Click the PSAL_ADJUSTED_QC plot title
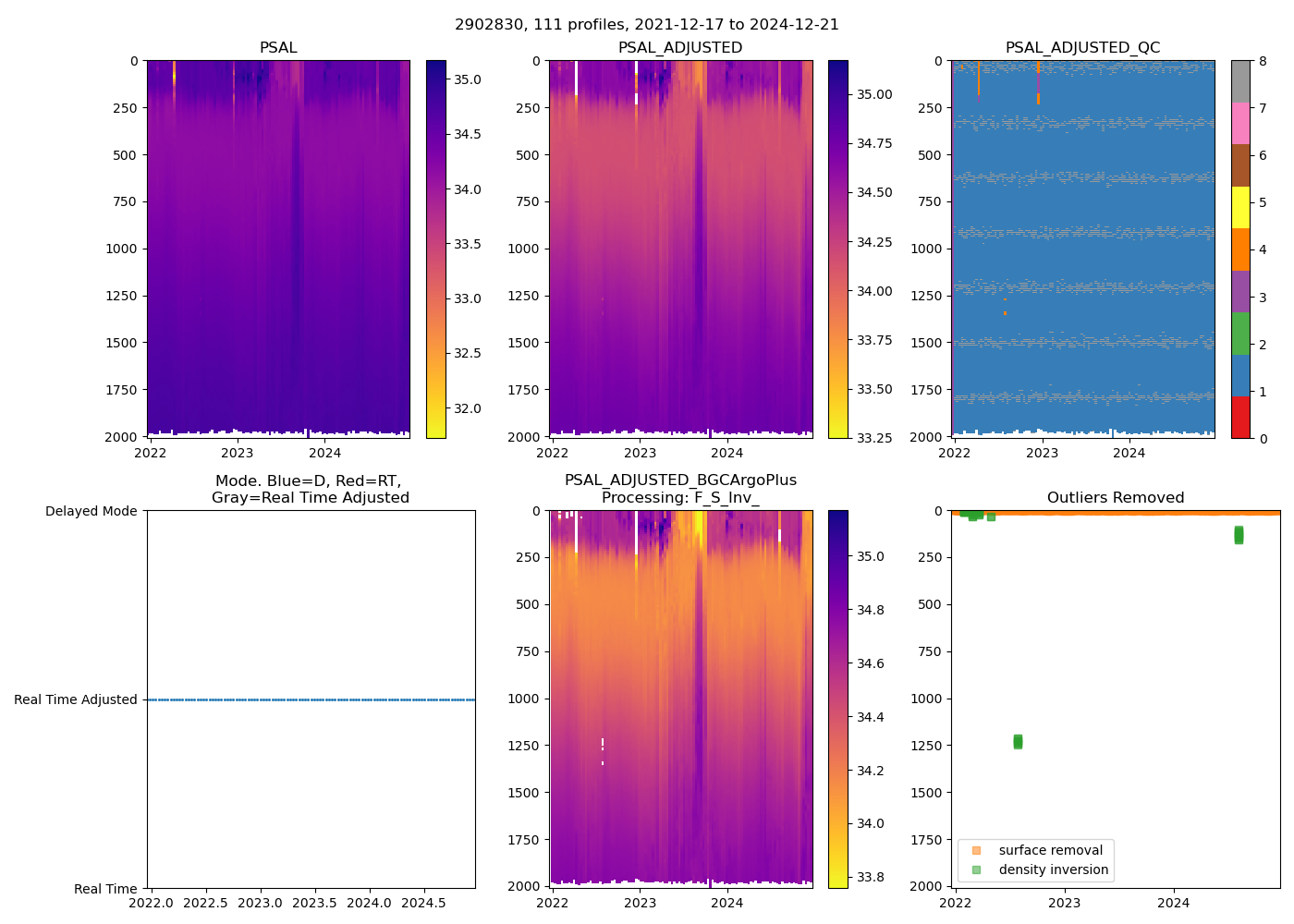This screenshot has width=1294, height=924. [1082, 48]
